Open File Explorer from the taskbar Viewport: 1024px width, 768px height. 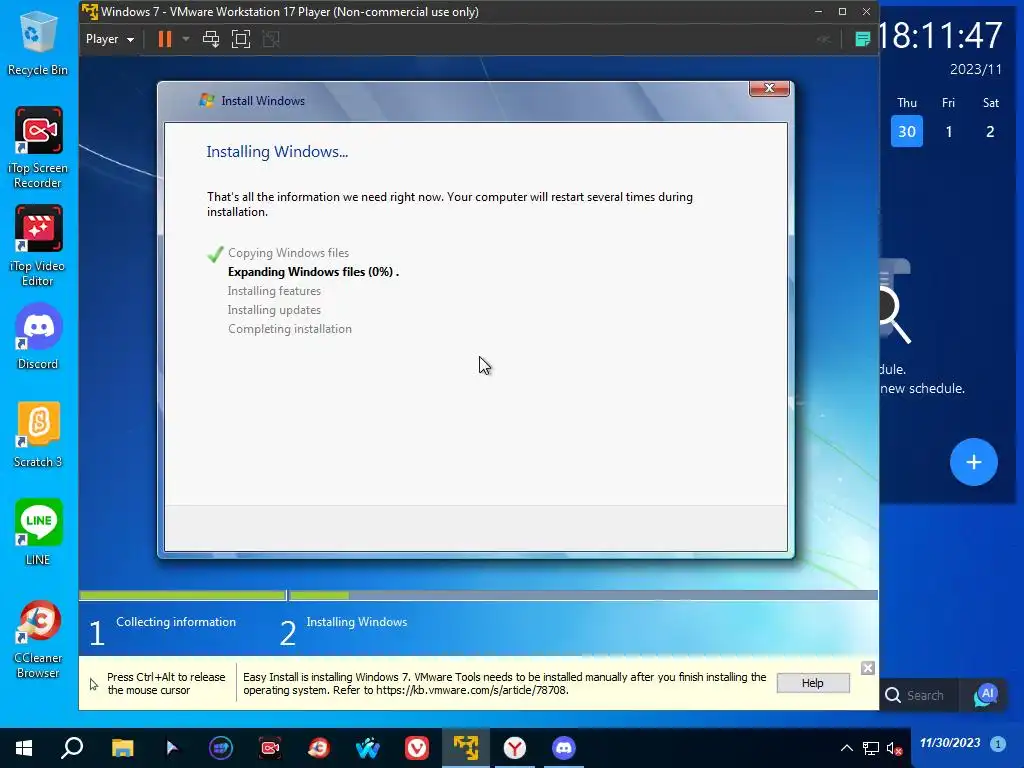tap(122, 748)
